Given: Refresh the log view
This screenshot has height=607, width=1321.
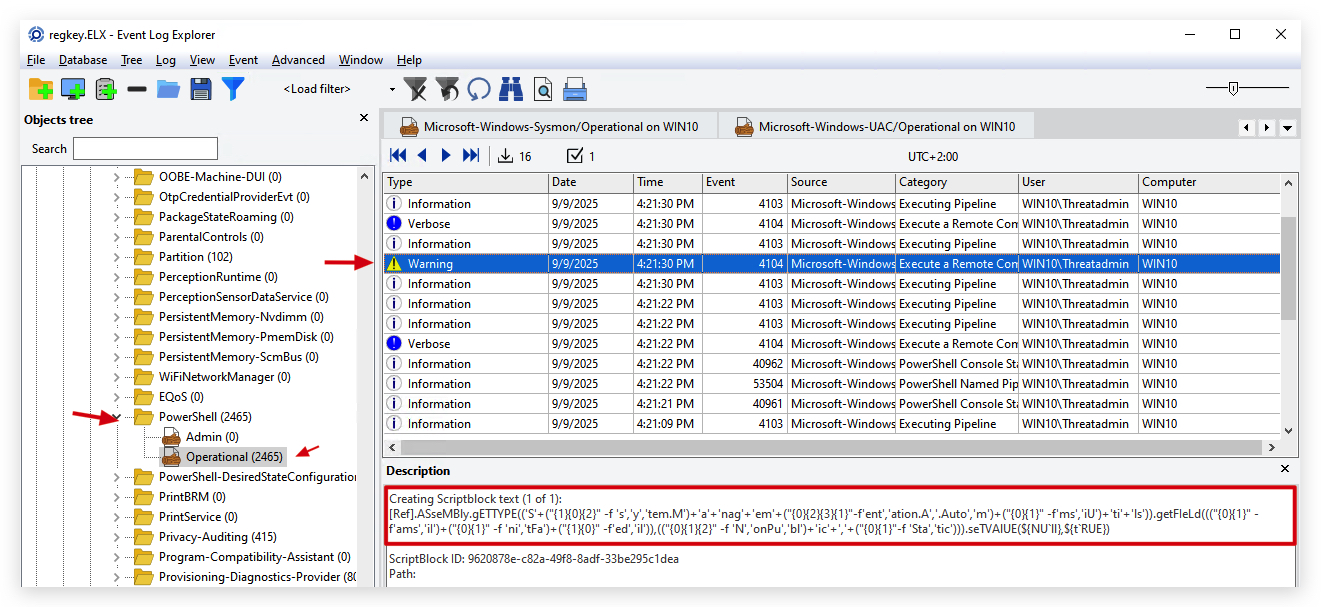Looking at the screenshot, I should coord(479,89).
